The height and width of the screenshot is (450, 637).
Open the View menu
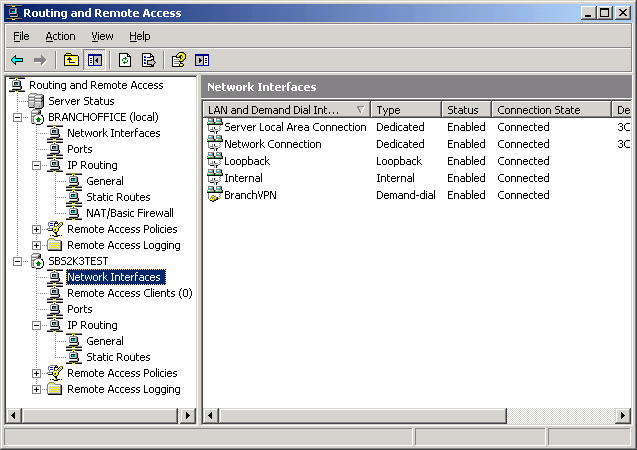(x=102, y=36)
